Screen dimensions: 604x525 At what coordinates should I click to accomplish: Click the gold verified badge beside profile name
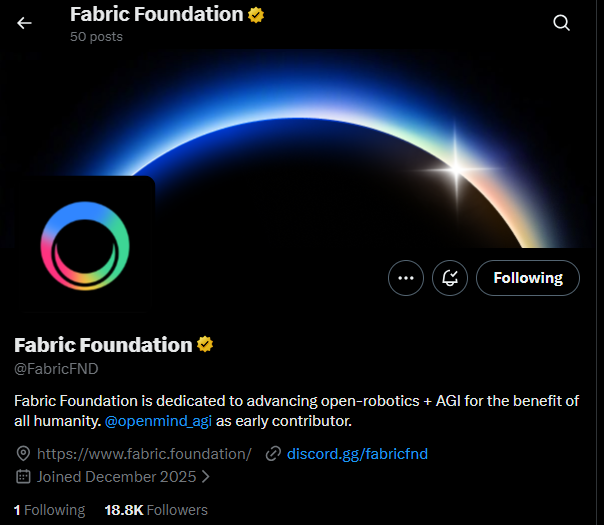205,345
